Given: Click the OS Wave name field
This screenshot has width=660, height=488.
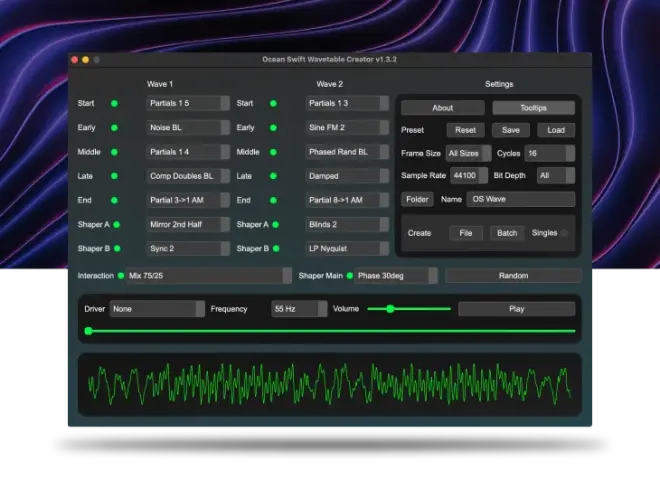Looking at the screenshot, I should click(x=521, y=199).
